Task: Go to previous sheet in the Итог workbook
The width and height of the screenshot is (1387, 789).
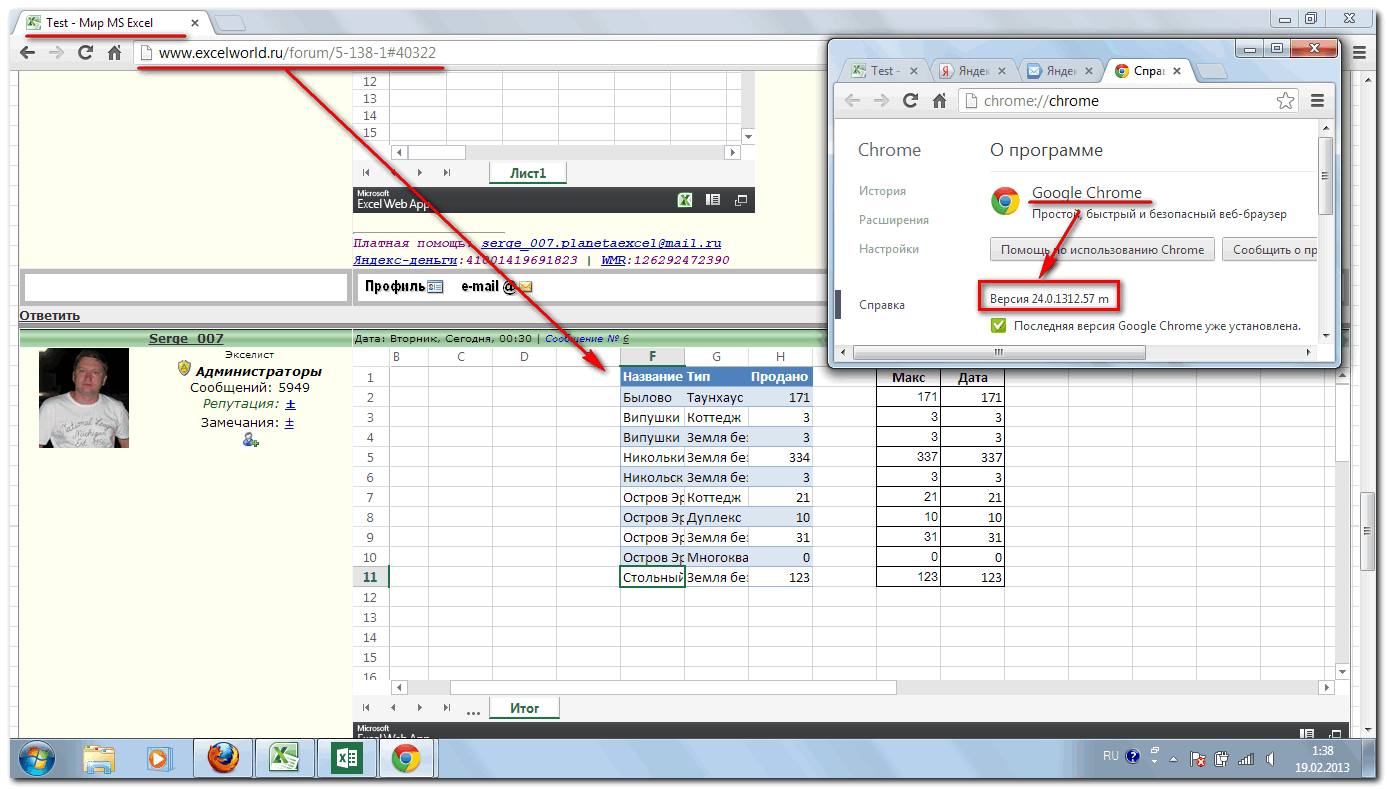Action: tap(394, 707)
